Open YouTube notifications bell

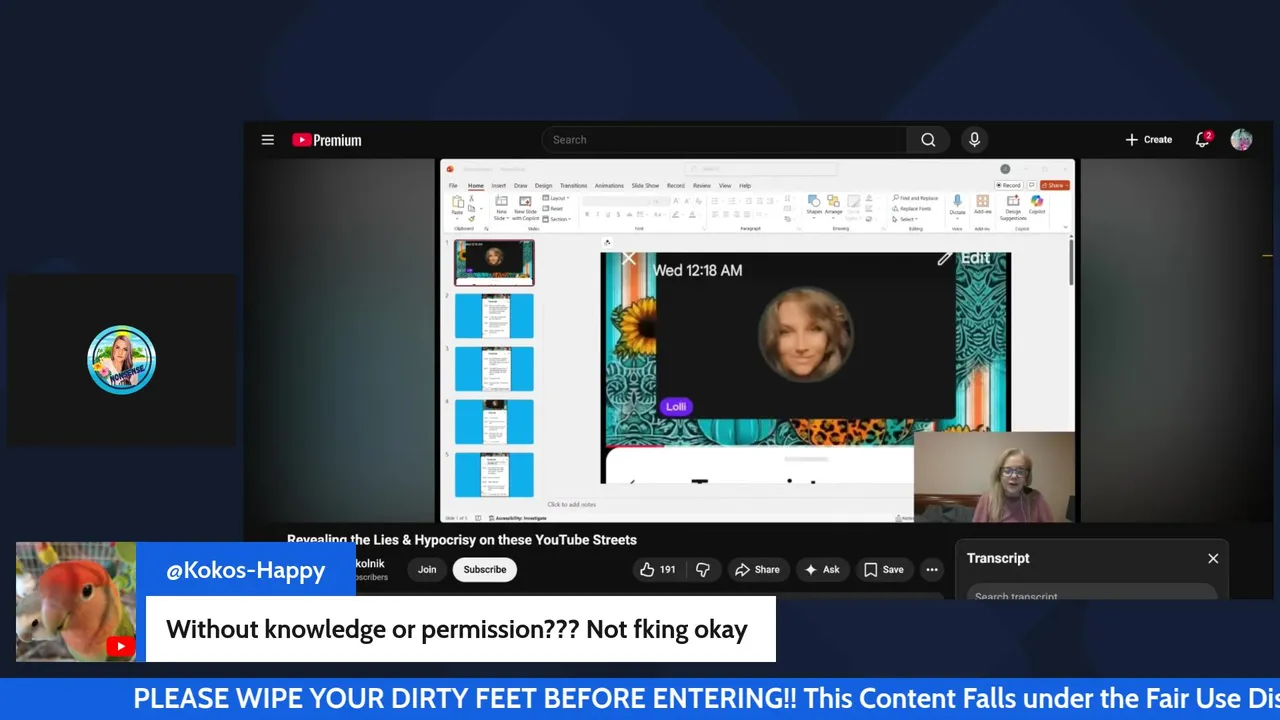[1203, 140]
